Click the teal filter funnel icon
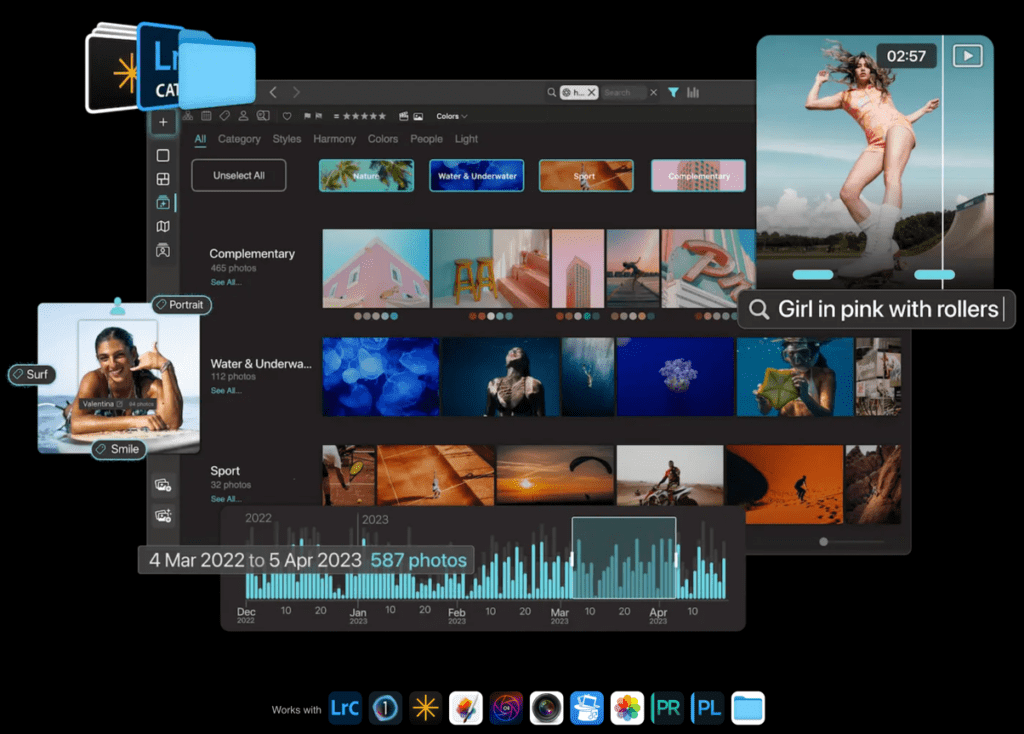1024x734 pixels. click(x=673, y=92)
